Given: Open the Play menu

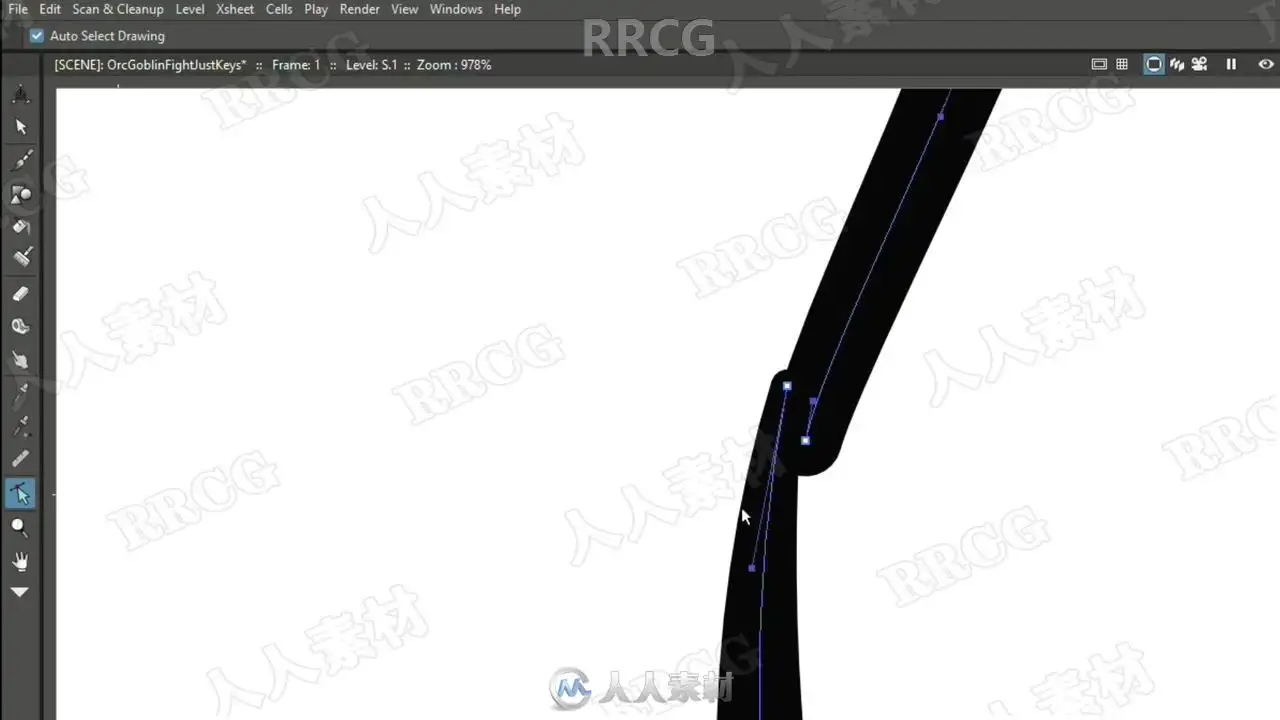Looking at the screenshot, I should coord(316,9).
